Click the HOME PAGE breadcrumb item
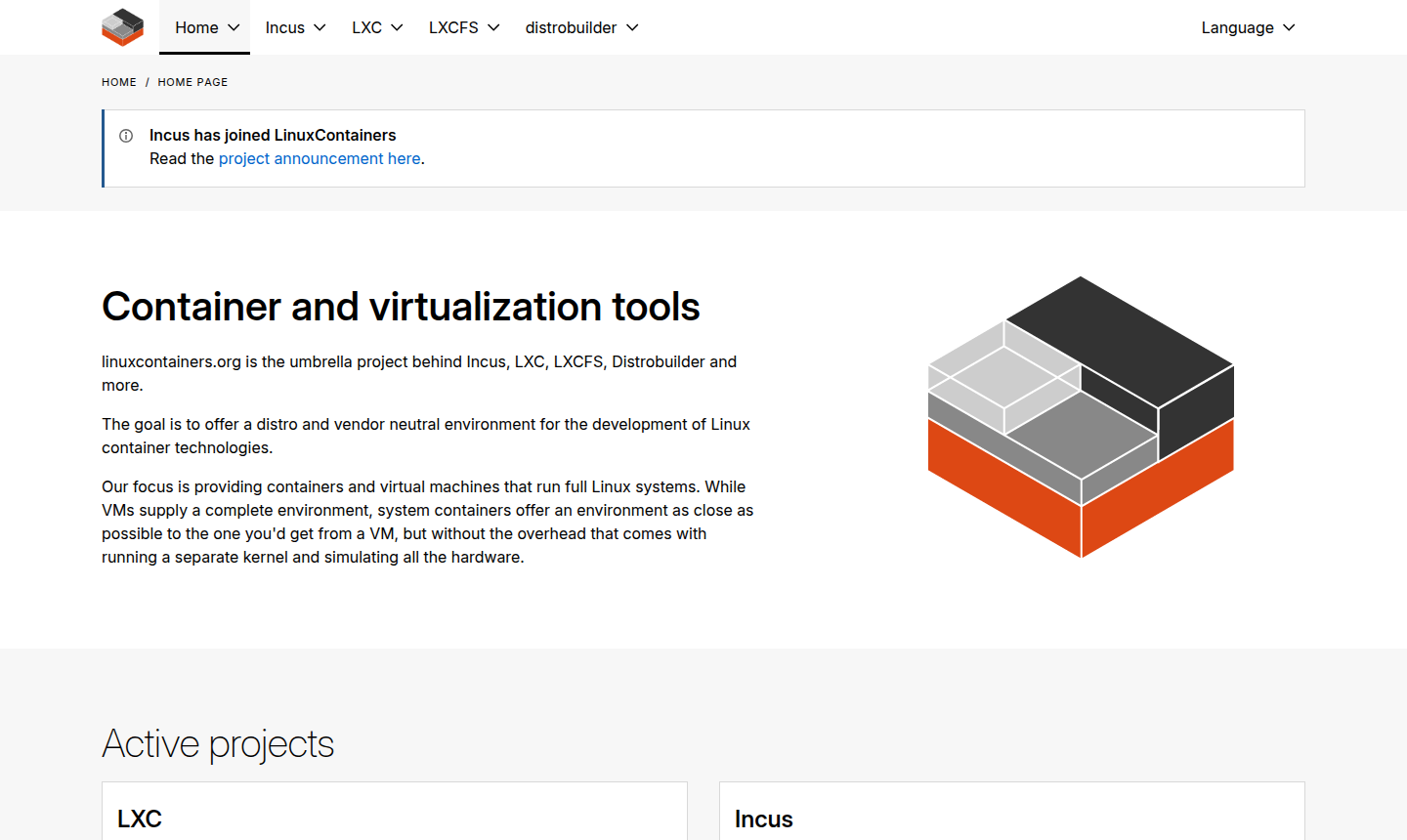The height and width of the screenshot is (840, 1407). 192,82
